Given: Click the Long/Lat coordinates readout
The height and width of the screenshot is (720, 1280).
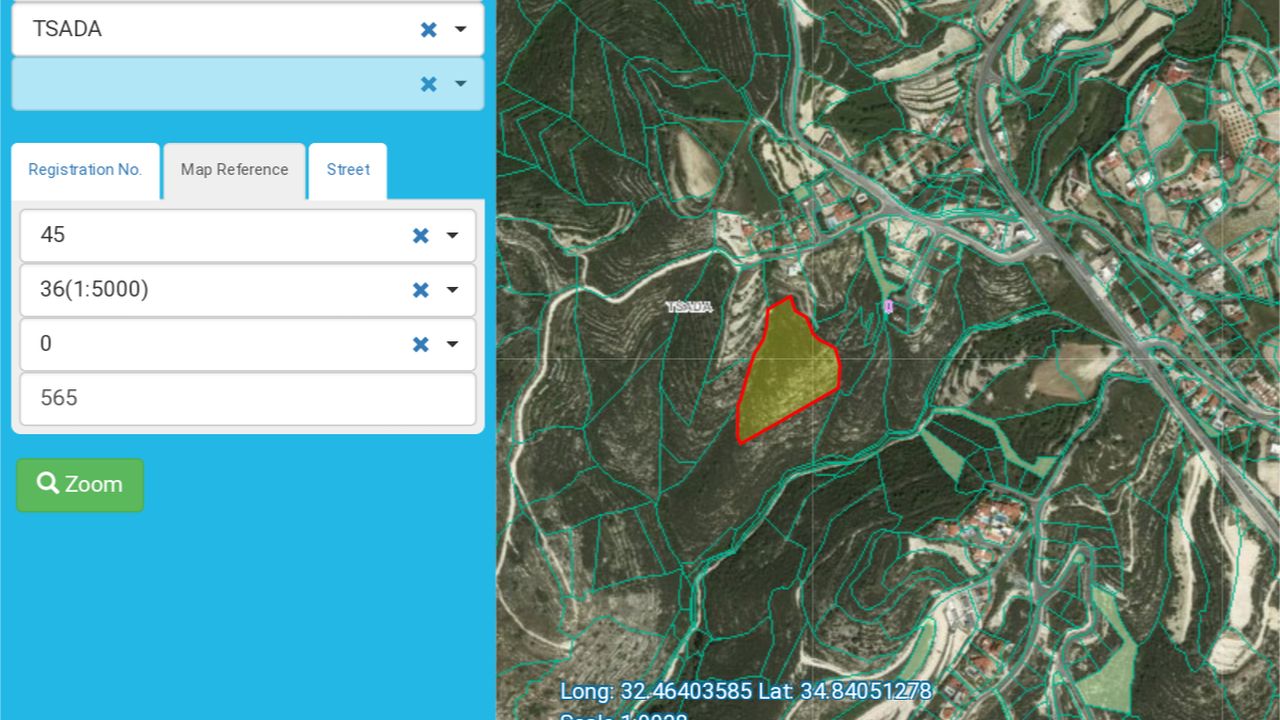Looking at the screenshot, I should pos(745,691).
